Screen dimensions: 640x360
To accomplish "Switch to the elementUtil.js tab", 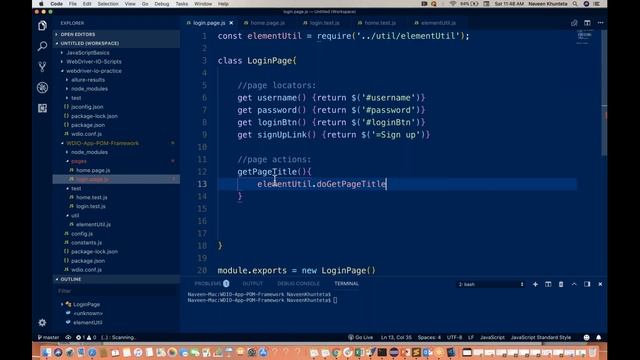I will [x=438, y=23].
